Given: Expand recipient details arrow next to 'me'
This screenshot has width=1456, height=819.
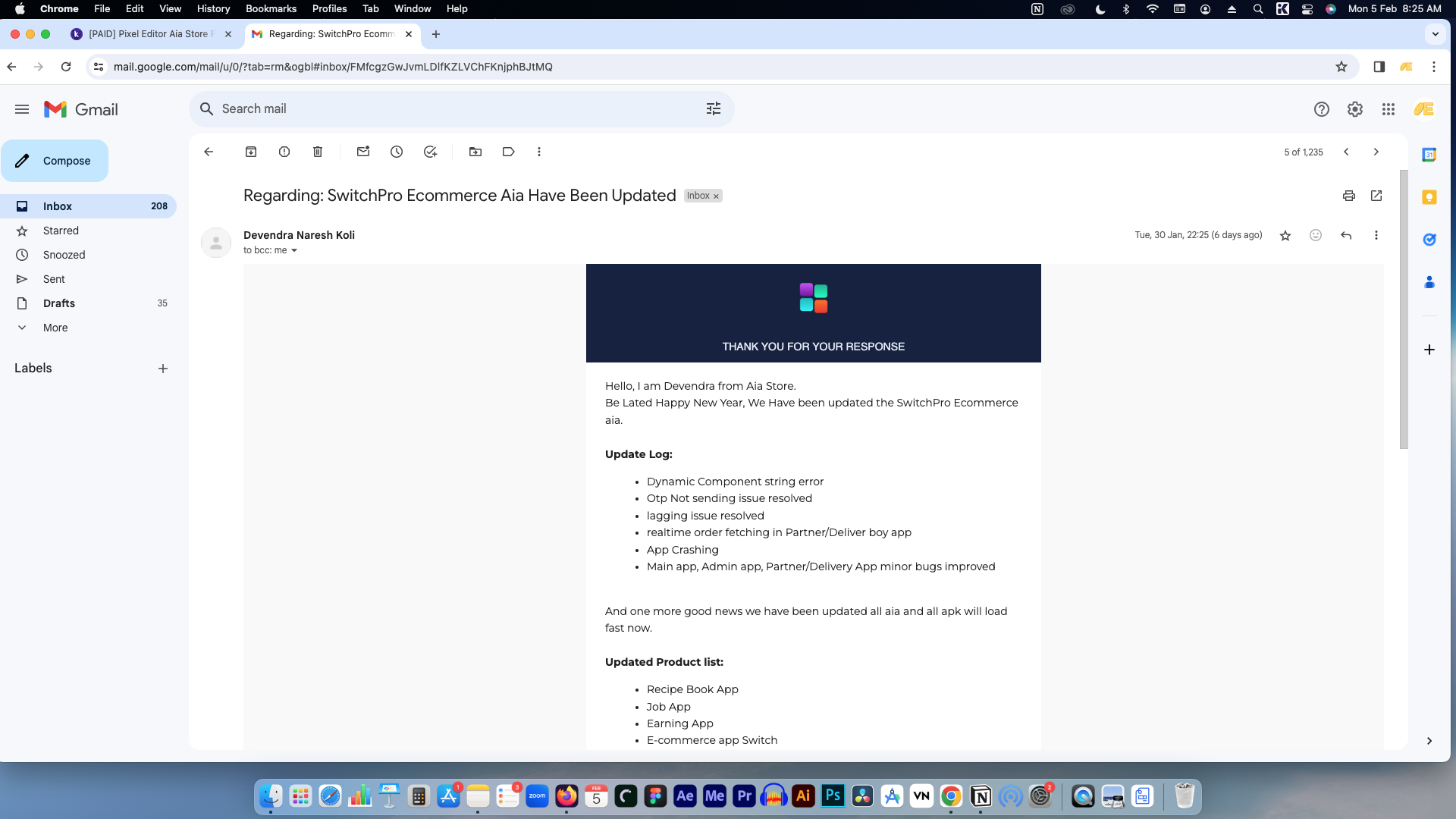Looking at the screenshot, I should coord(294,251).
